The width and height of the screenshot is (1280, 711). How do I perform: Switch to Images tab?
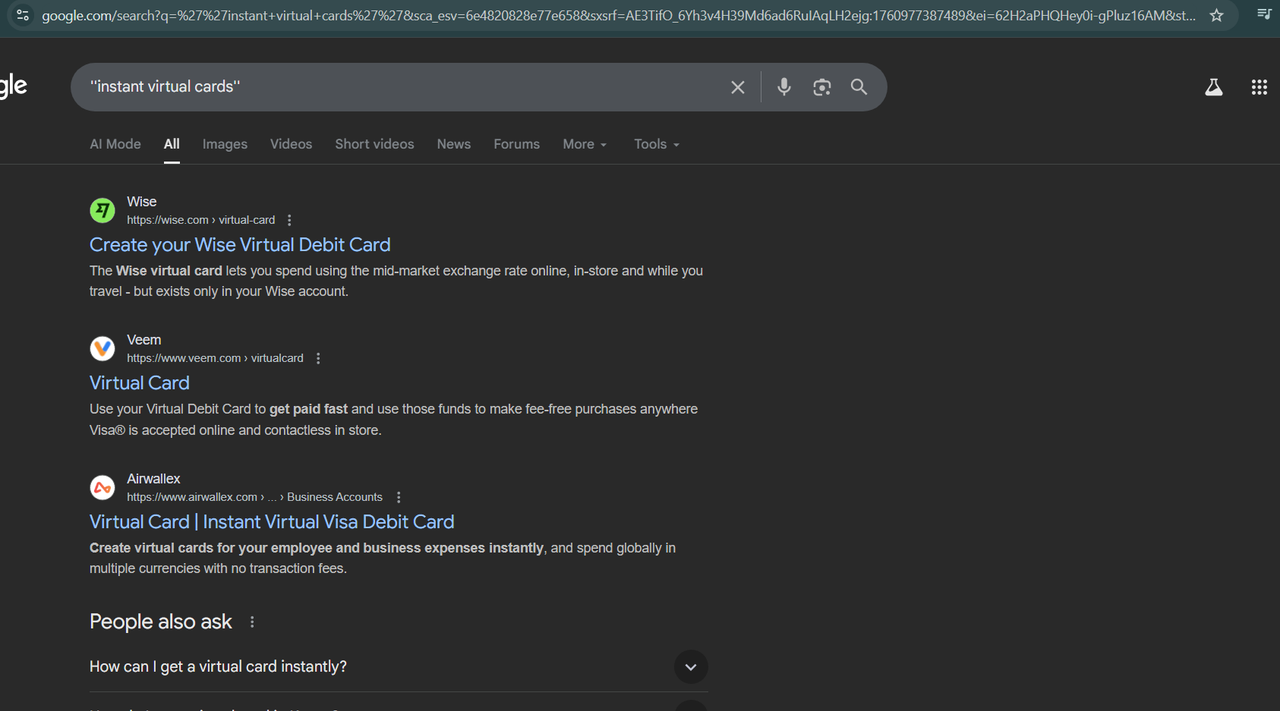coord(225,144)
